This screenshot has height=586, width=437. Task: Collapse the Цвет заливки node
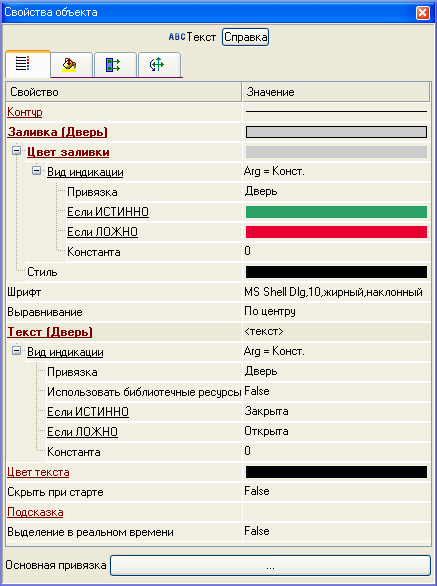[16, 151]
